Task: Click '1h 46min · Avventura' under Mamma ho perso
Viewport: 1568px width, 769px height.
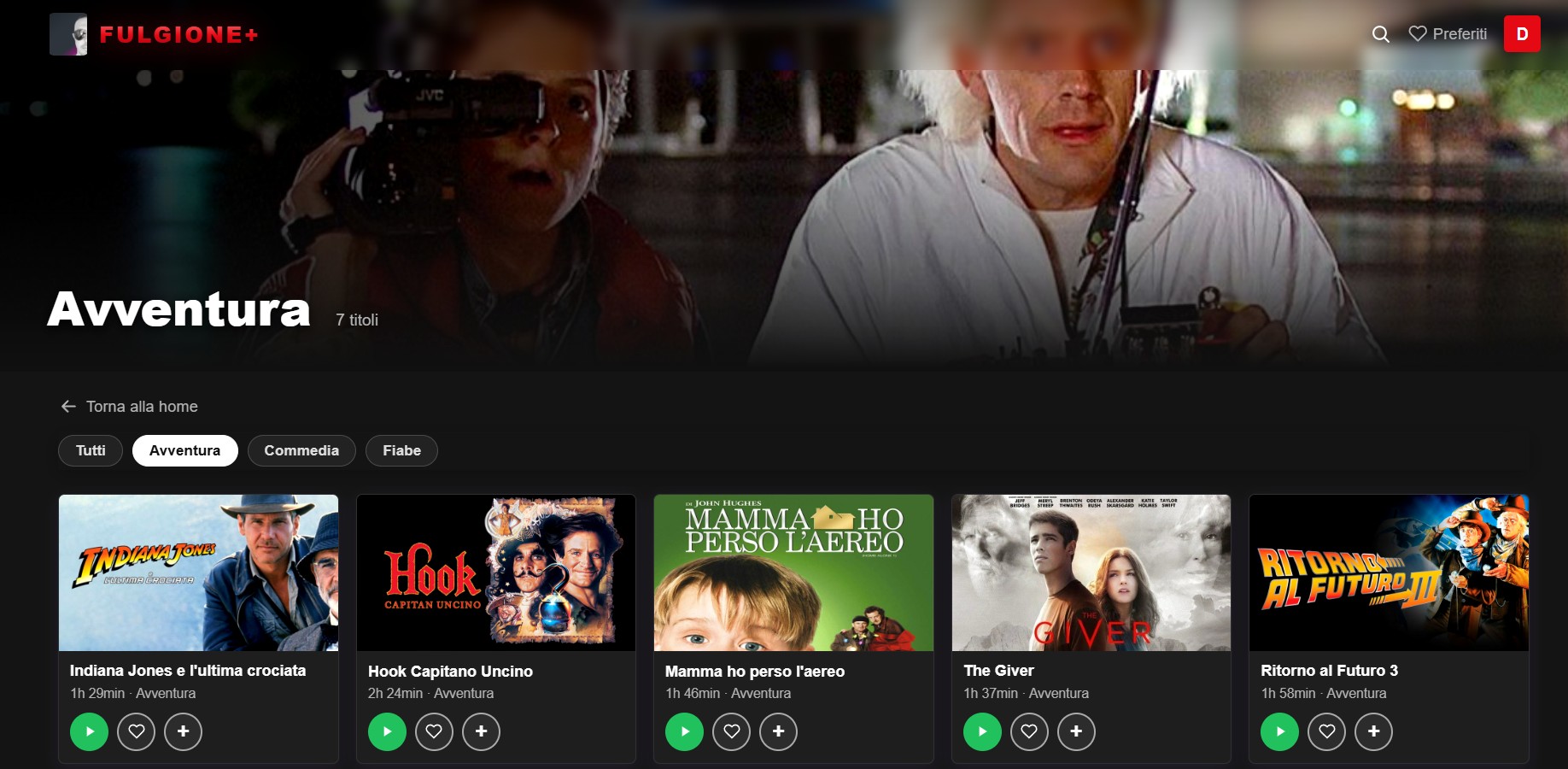Action: click(x=728, y=694)
